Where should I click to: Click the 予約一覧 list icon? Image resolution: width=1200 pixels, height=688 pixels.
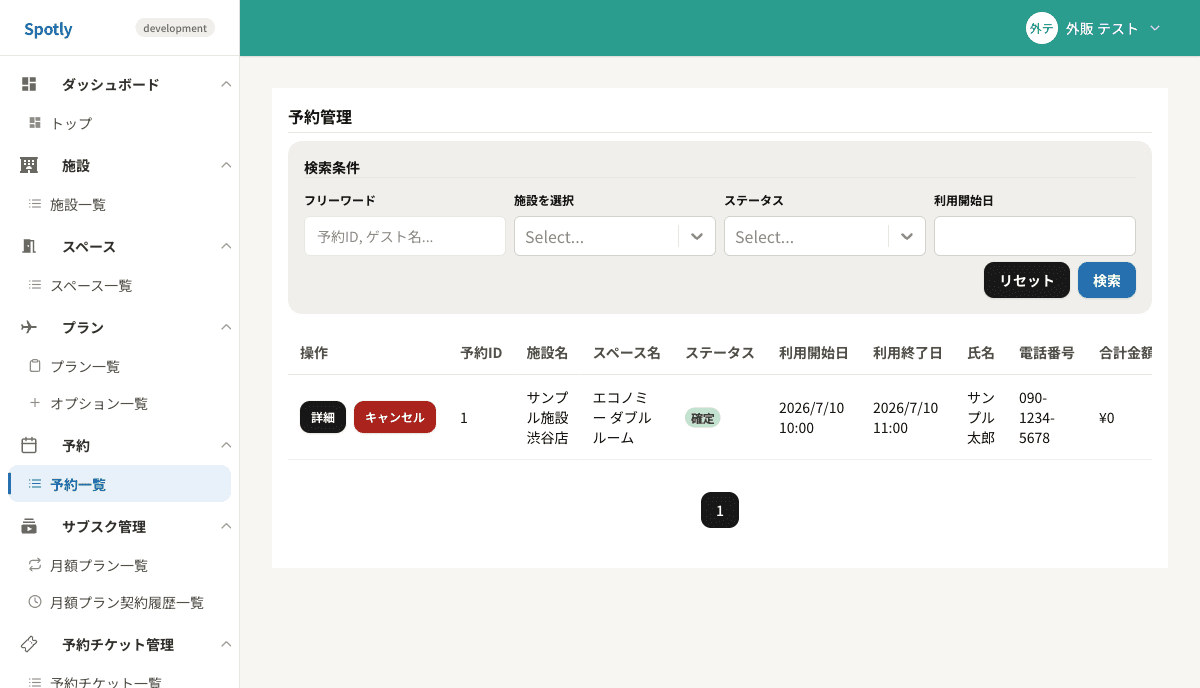[x=35, y=484]
